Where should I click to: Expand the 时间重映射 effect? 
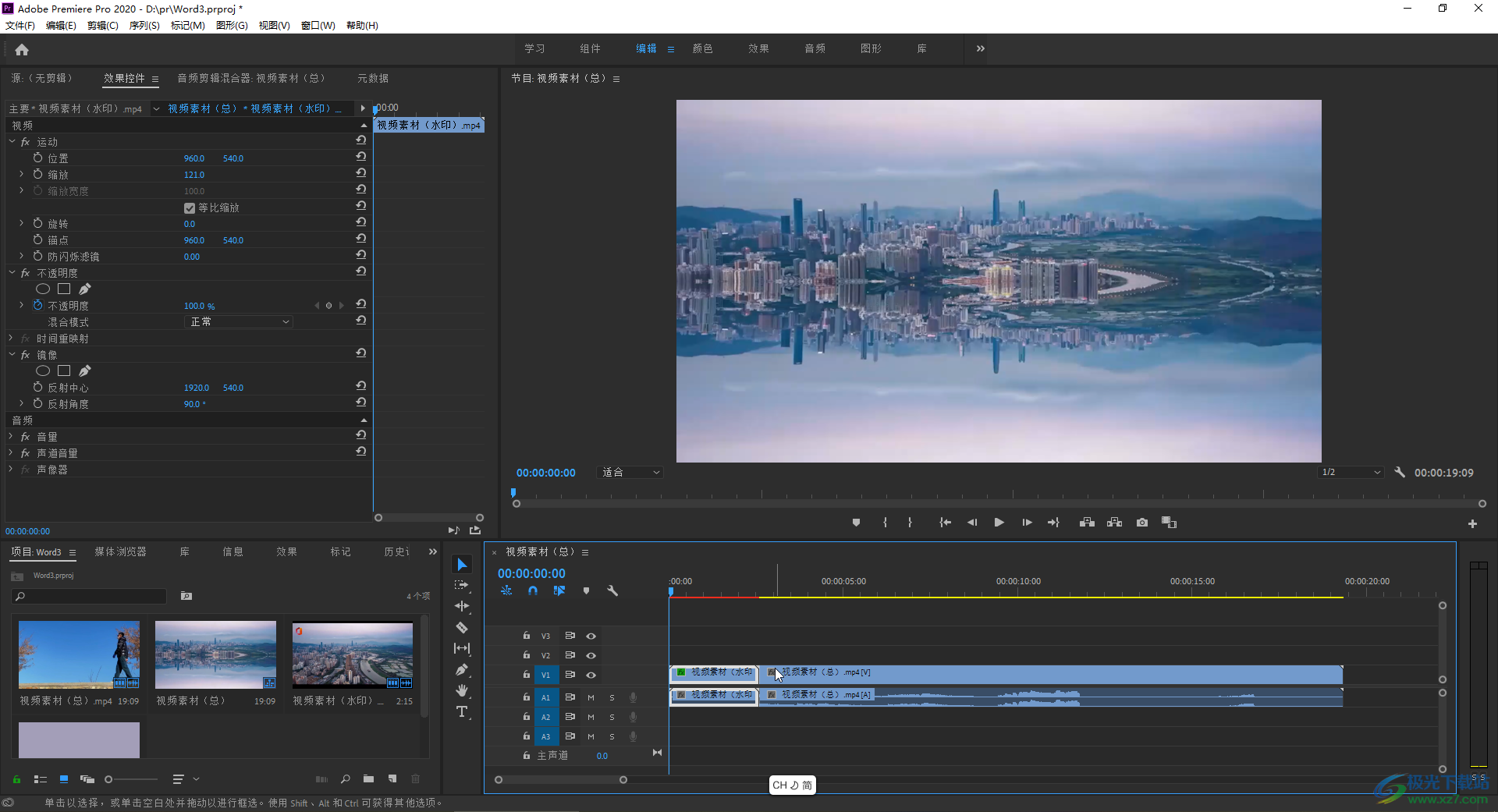[12, 339]
